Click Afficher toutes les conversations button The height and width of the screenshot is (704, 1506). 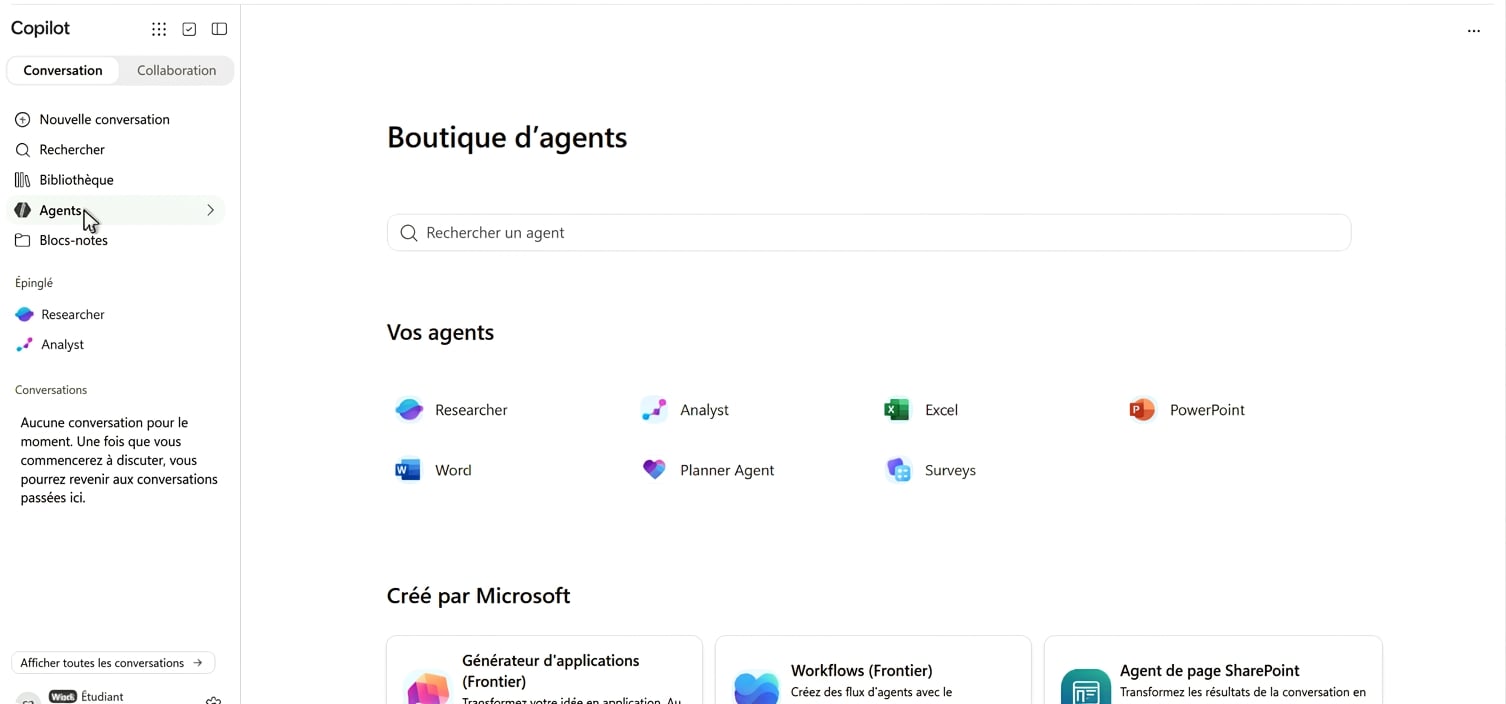point(113,663)
